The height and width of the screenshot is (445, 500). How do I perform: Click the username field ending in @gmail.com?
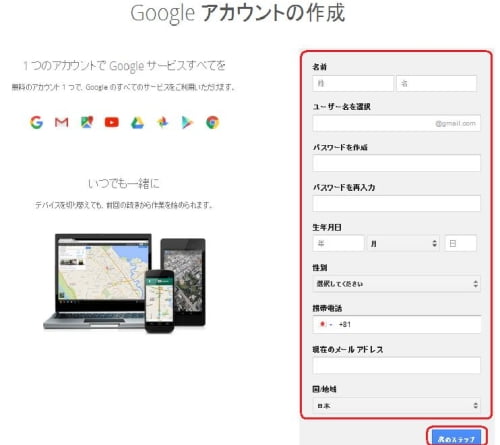point(396,123)
